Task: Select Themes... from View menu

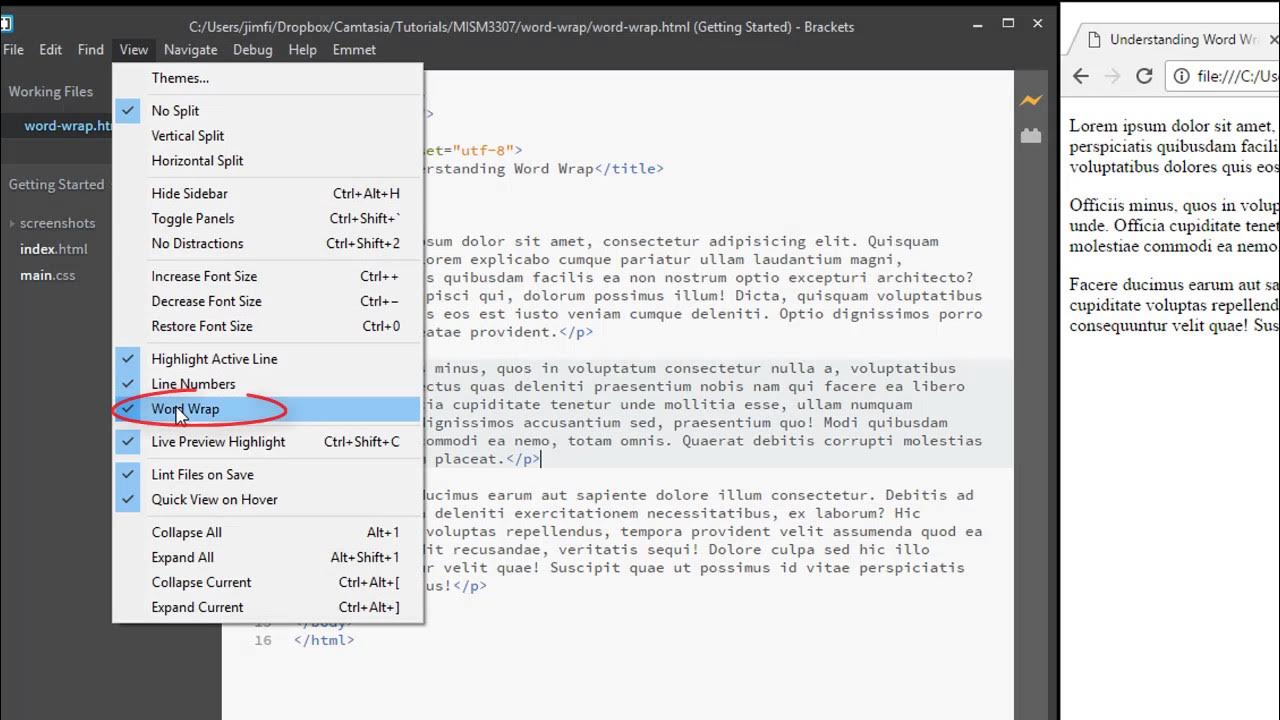Action: point(267,78)
